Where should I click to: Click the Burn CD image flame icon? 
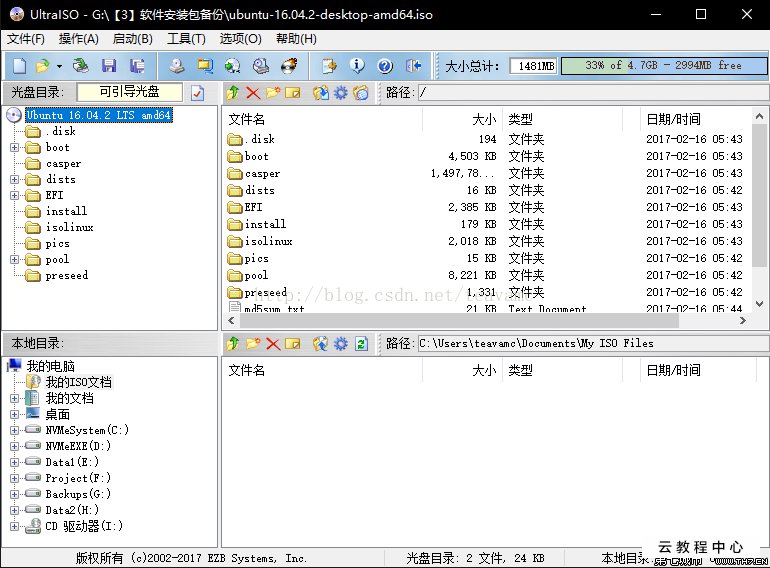(x=289, y=66)
